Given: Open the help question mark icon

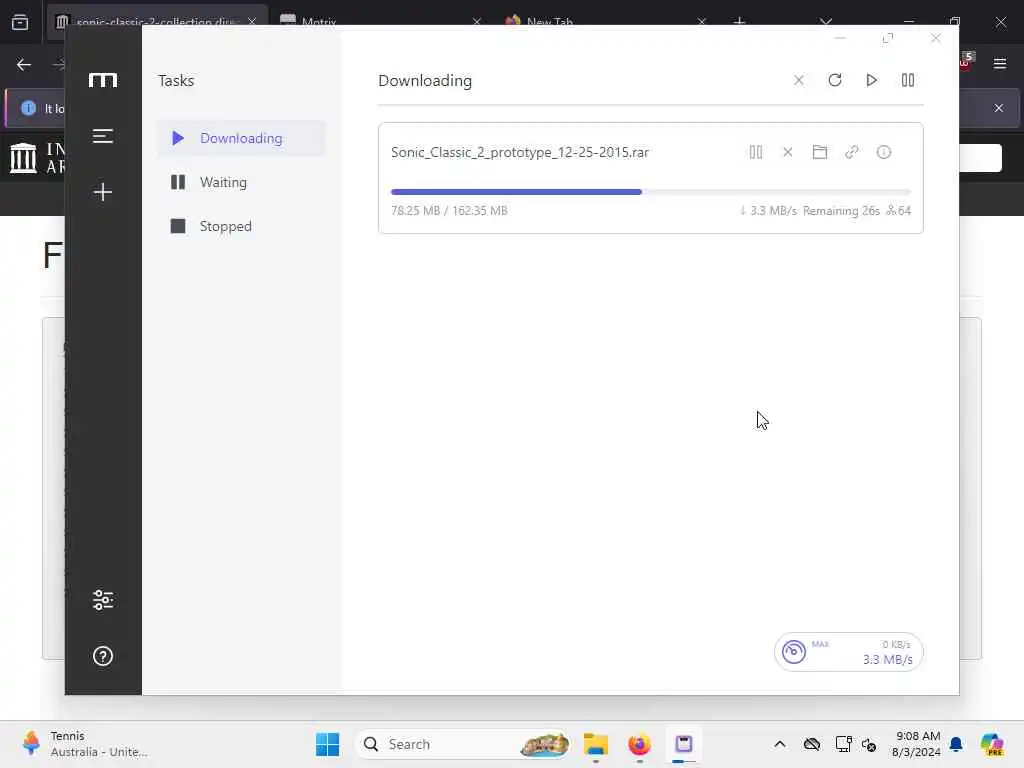Looking at the screenshot, I should 103,656.
